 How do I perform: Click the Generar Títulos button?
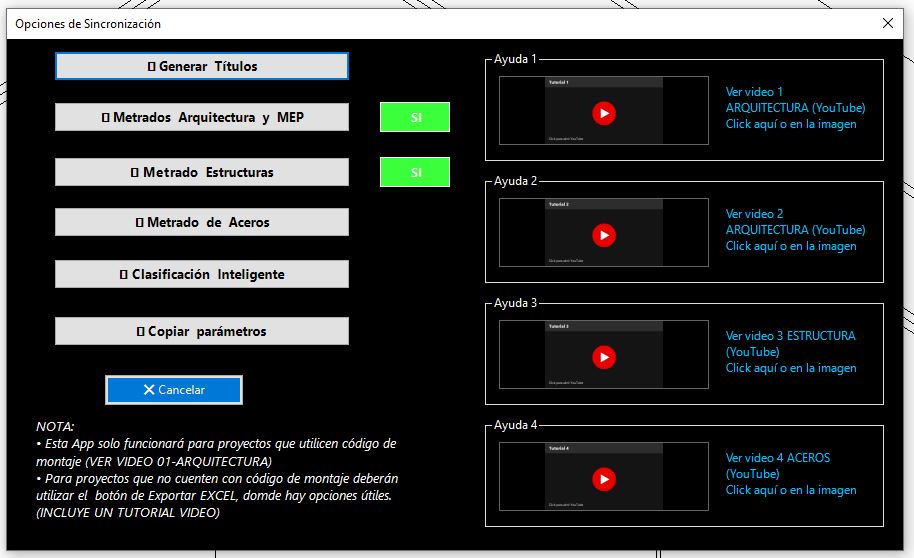(202, 66)
